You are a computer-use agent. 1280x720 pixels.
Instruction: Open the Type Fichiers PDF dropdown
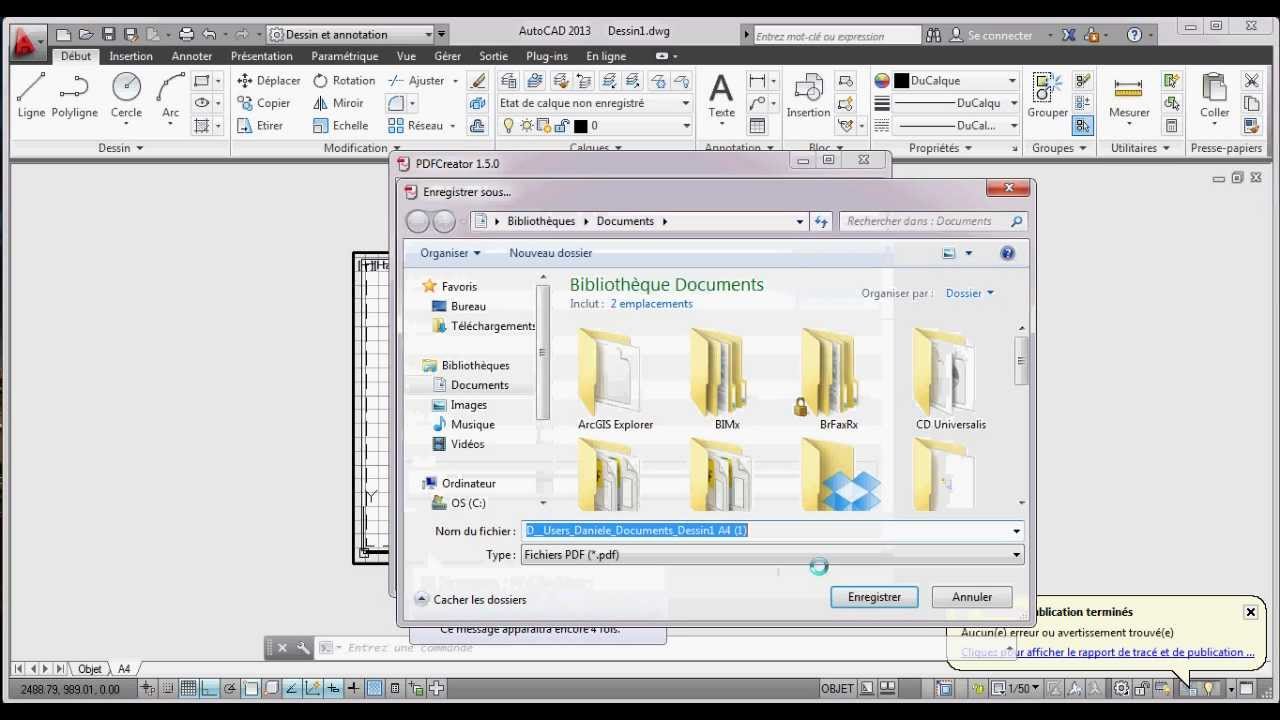click(772, 555)
